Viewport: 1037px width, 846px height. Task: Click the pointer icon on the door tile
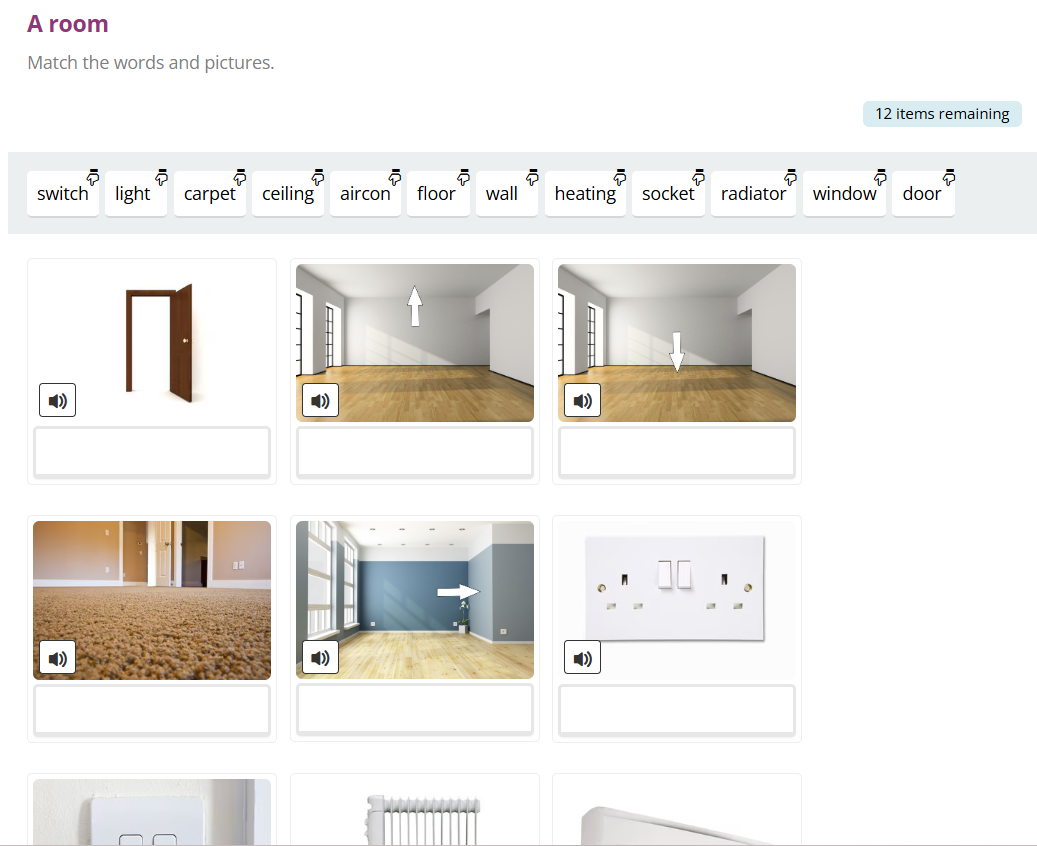(948, 178)
